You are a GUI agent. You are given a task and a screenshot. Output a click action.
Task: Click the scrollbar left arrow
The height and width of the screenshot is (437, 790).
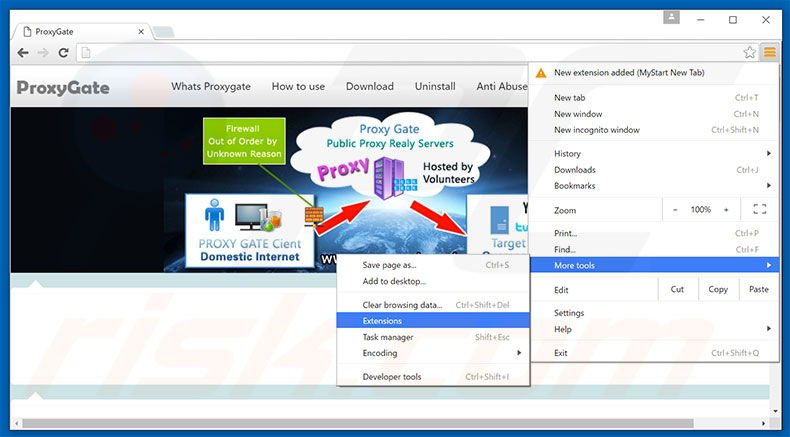(17, 423)
